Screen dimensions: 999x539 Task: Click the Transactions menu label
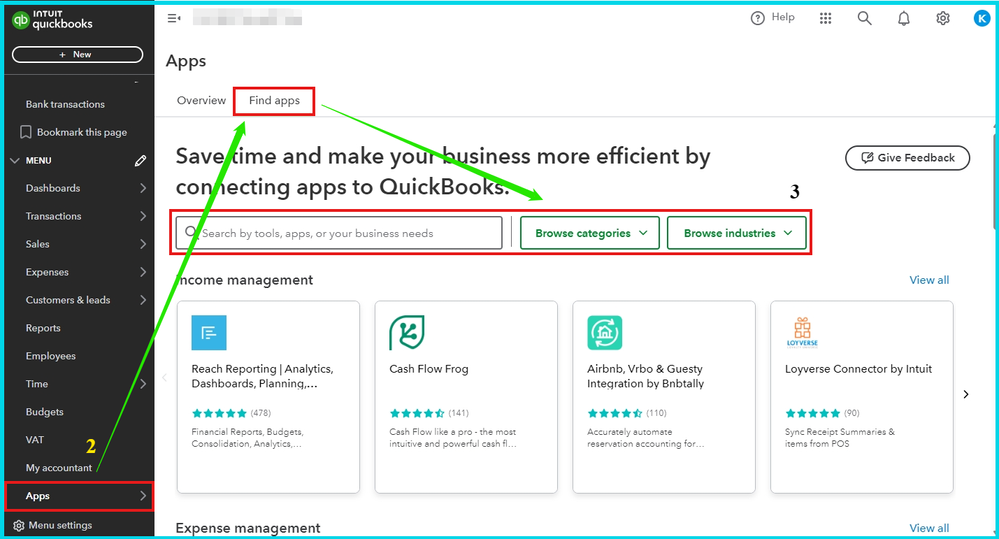click(54, 217)
